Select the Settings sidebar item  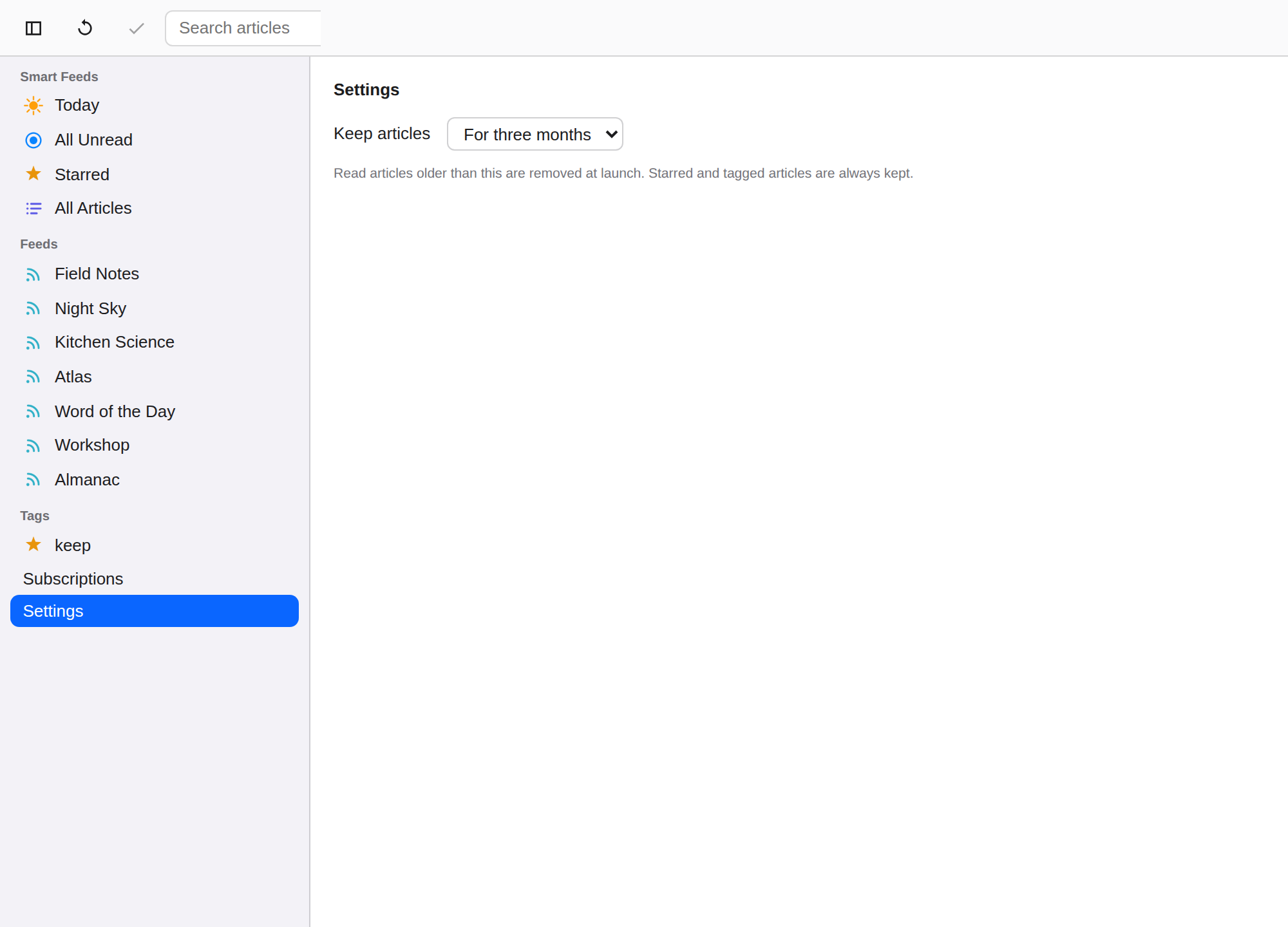click(x=155, y=611)
